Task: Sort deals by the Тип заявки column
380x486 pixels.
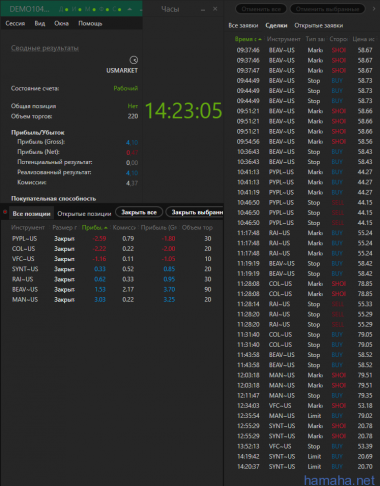Action: (315, 39)
